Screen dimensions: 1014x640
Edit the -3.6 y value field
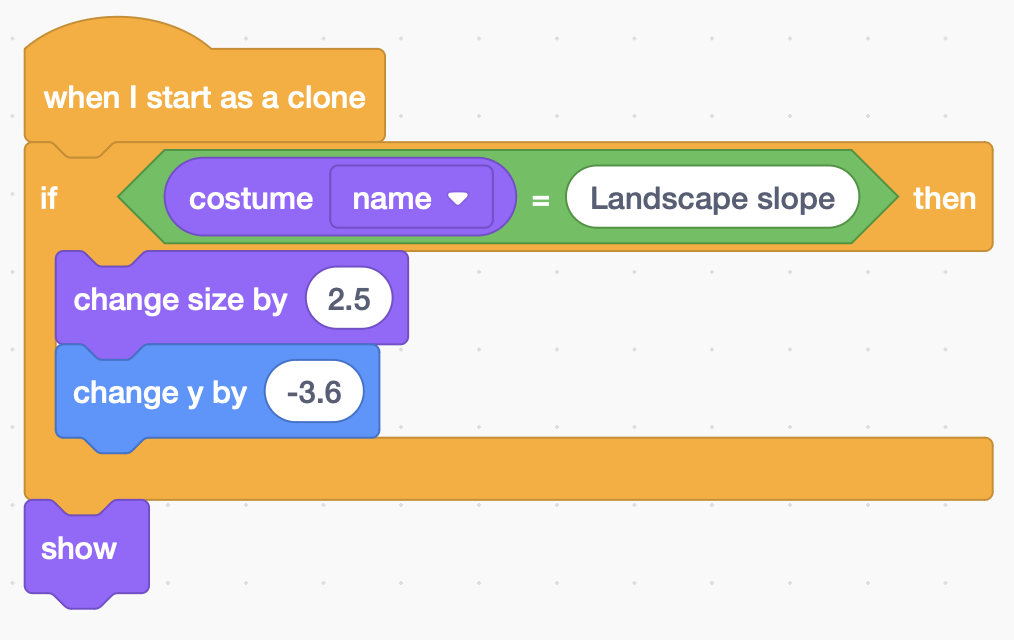click(x=313, y=392)
